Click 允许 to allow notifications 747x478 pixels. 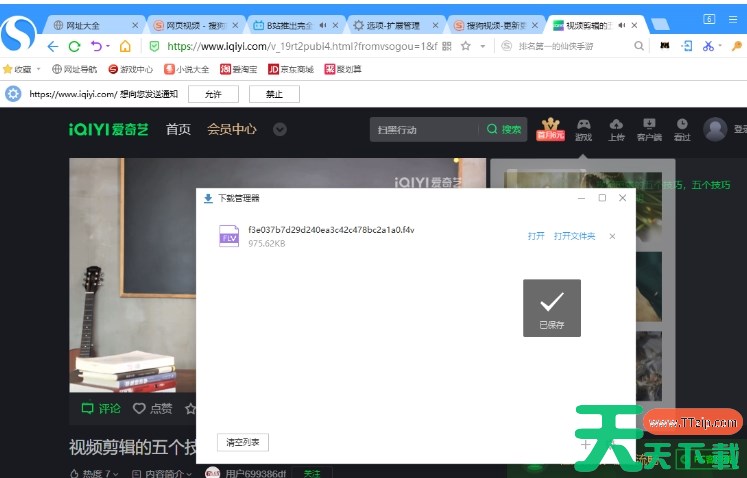213,94
